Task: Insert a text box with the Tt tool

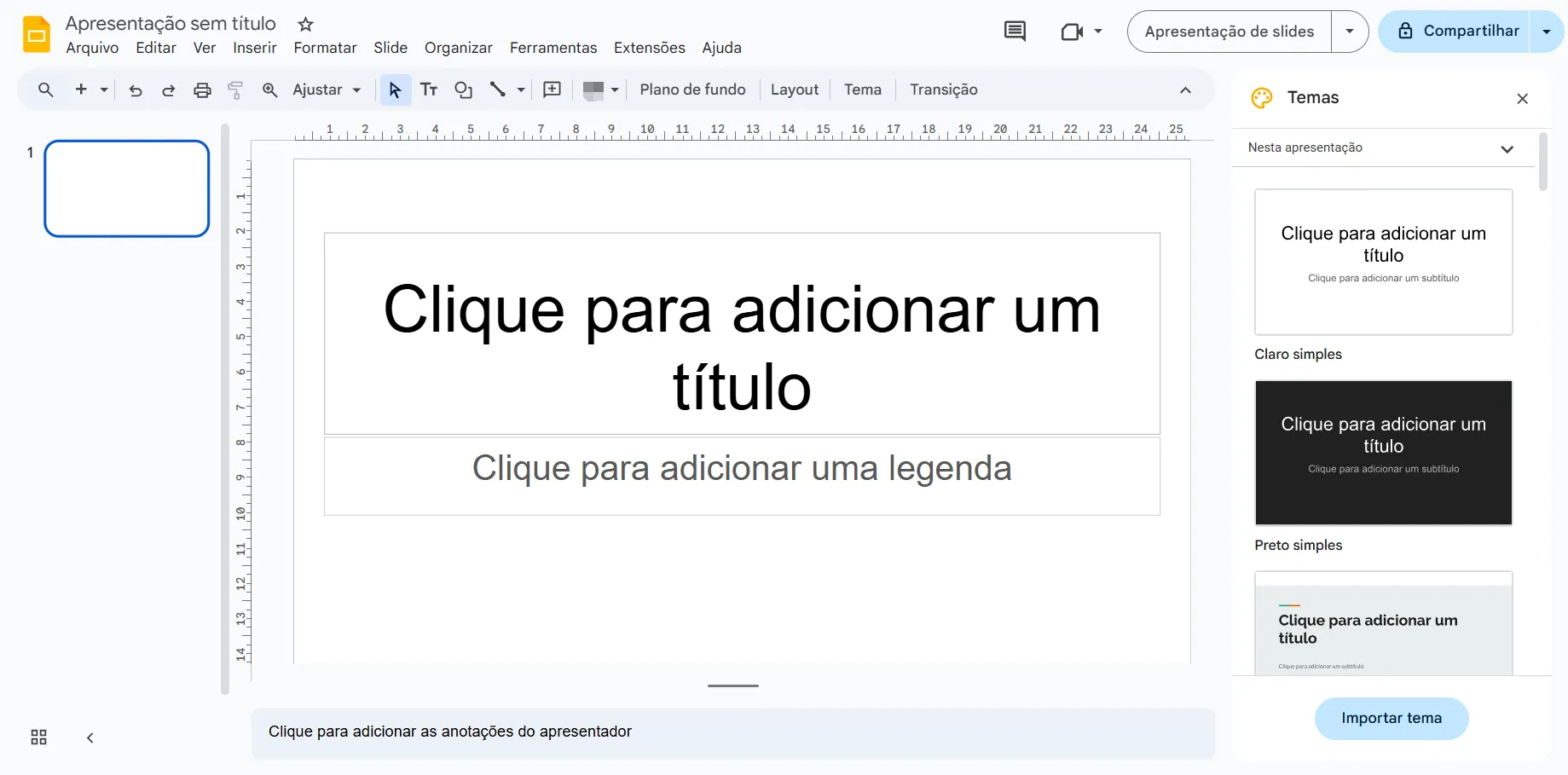Action: [429, 90]
